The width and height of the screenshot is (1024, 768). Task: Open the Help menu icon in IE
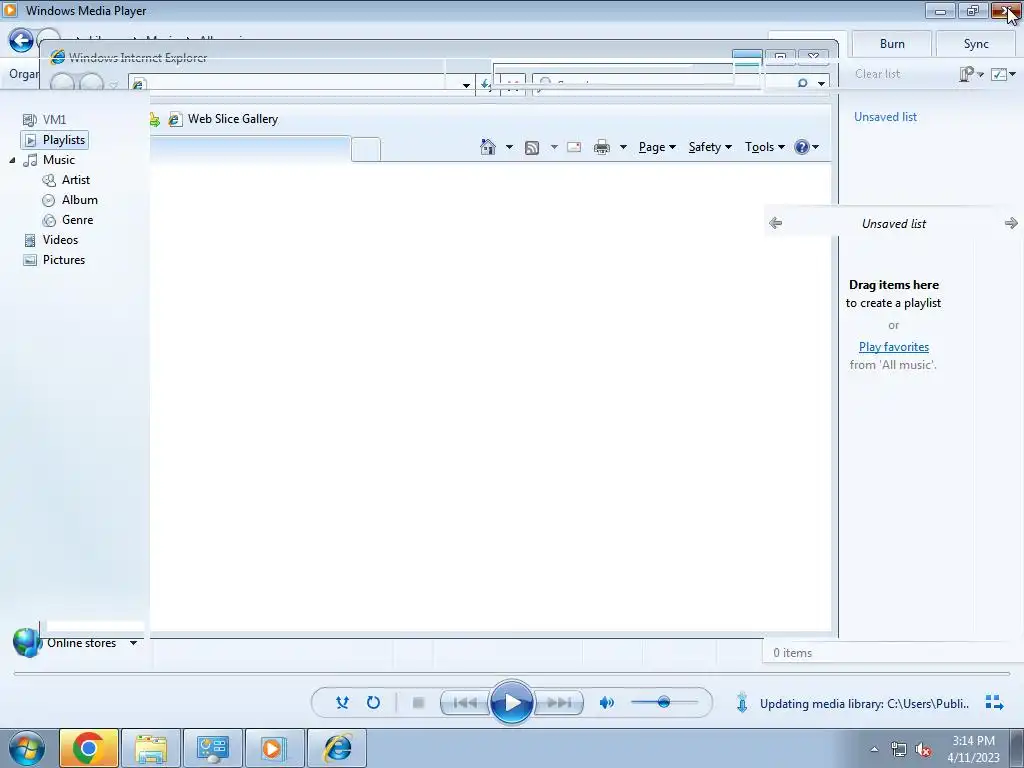[x=806, y=147]
